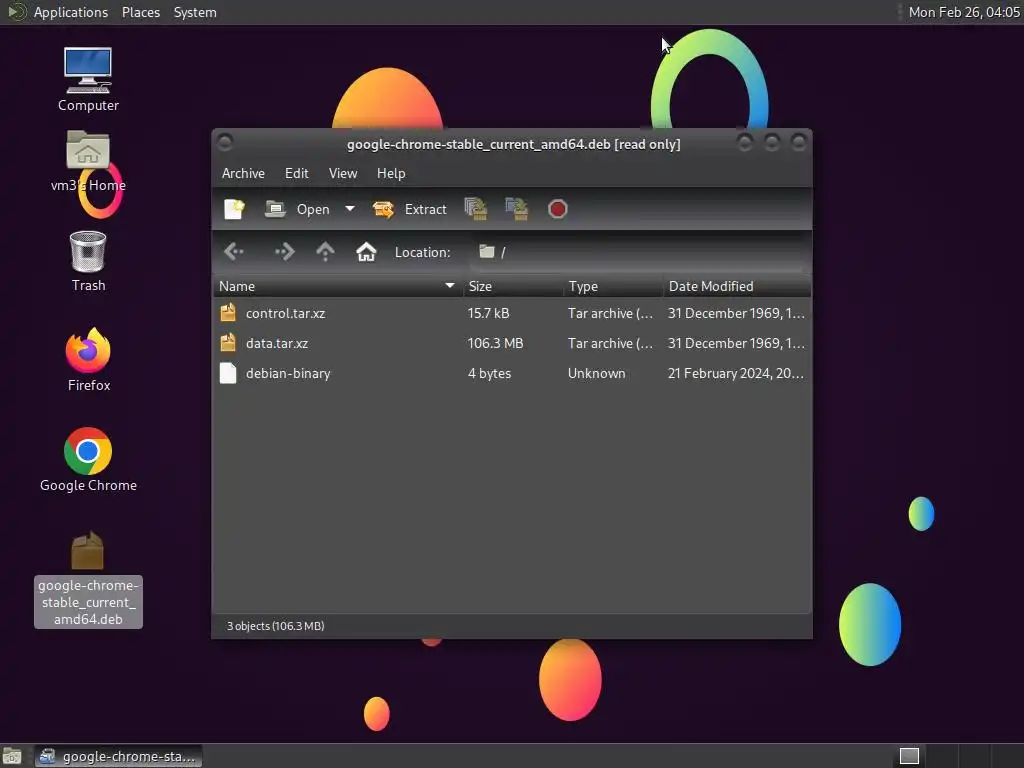
Task: Click the Add folder to archive icon
Action: [x=517, y=209]
